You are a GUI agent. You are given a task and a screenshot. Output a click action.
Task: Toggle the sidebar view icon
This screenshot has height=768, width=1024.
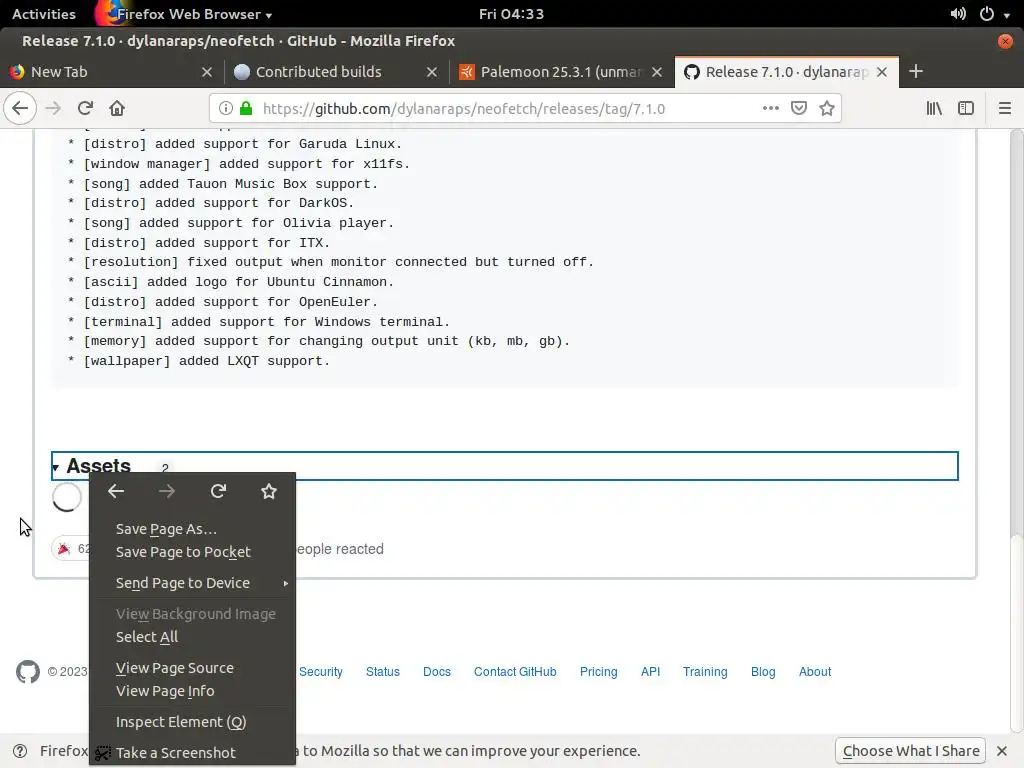tap(966, 108)
